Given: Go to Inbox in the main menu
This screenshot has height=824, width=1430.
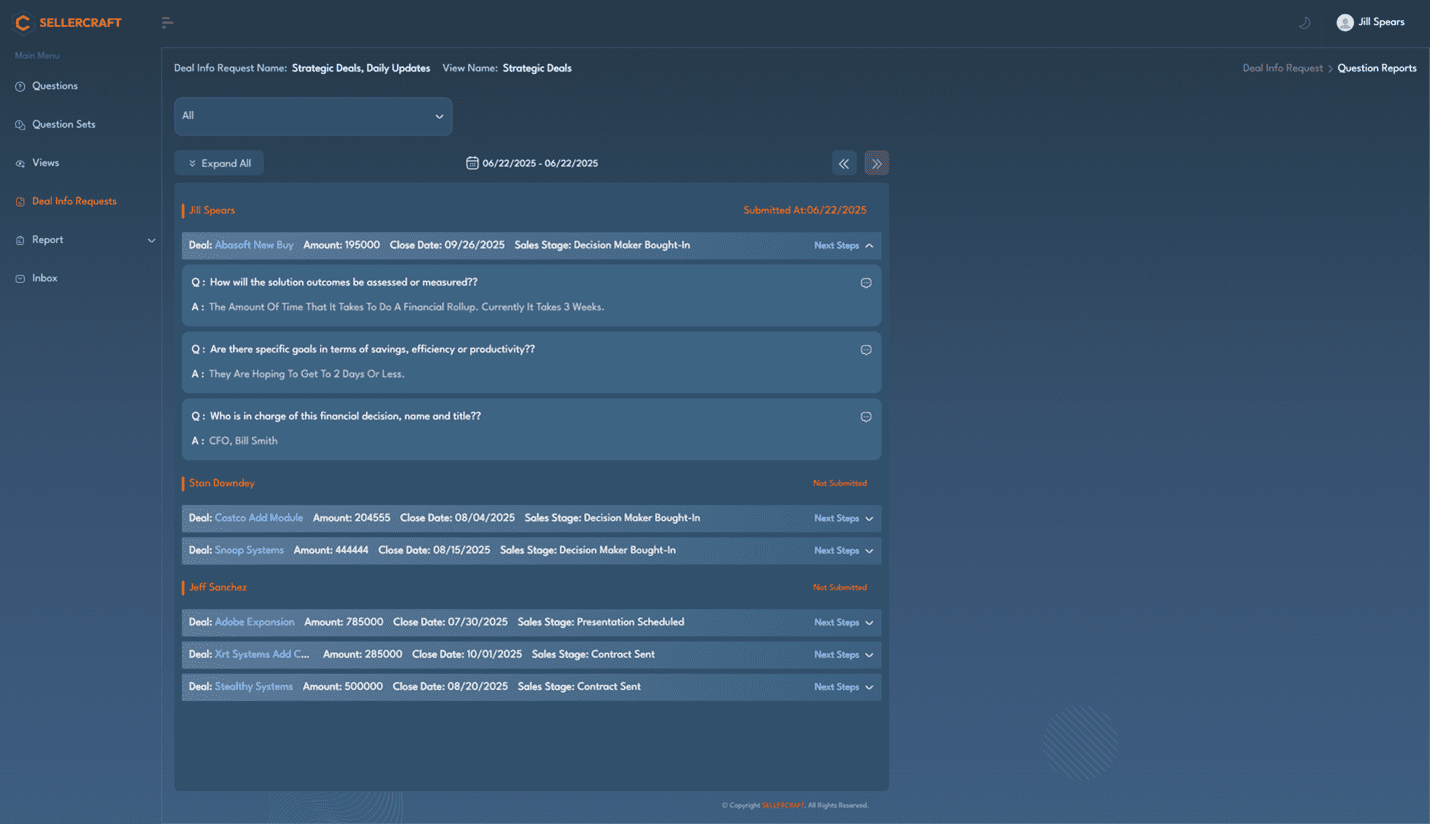Looking at the screenshot, I should (44, 278).
